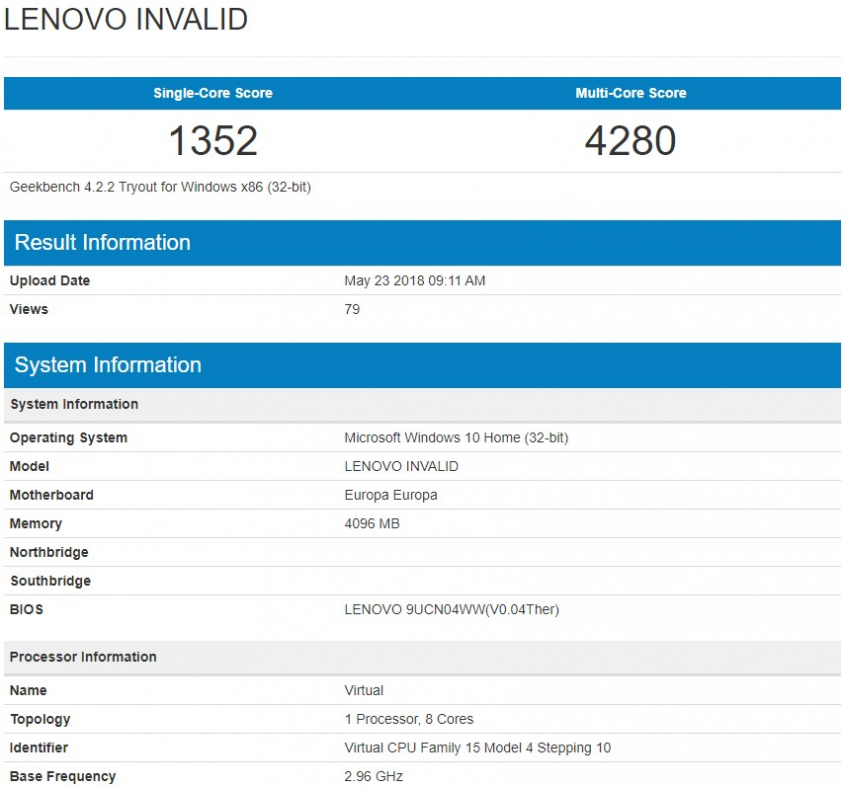Click the single-core score value 1352
The width and height of the screenshot is (843, 787).
[212, 141]
